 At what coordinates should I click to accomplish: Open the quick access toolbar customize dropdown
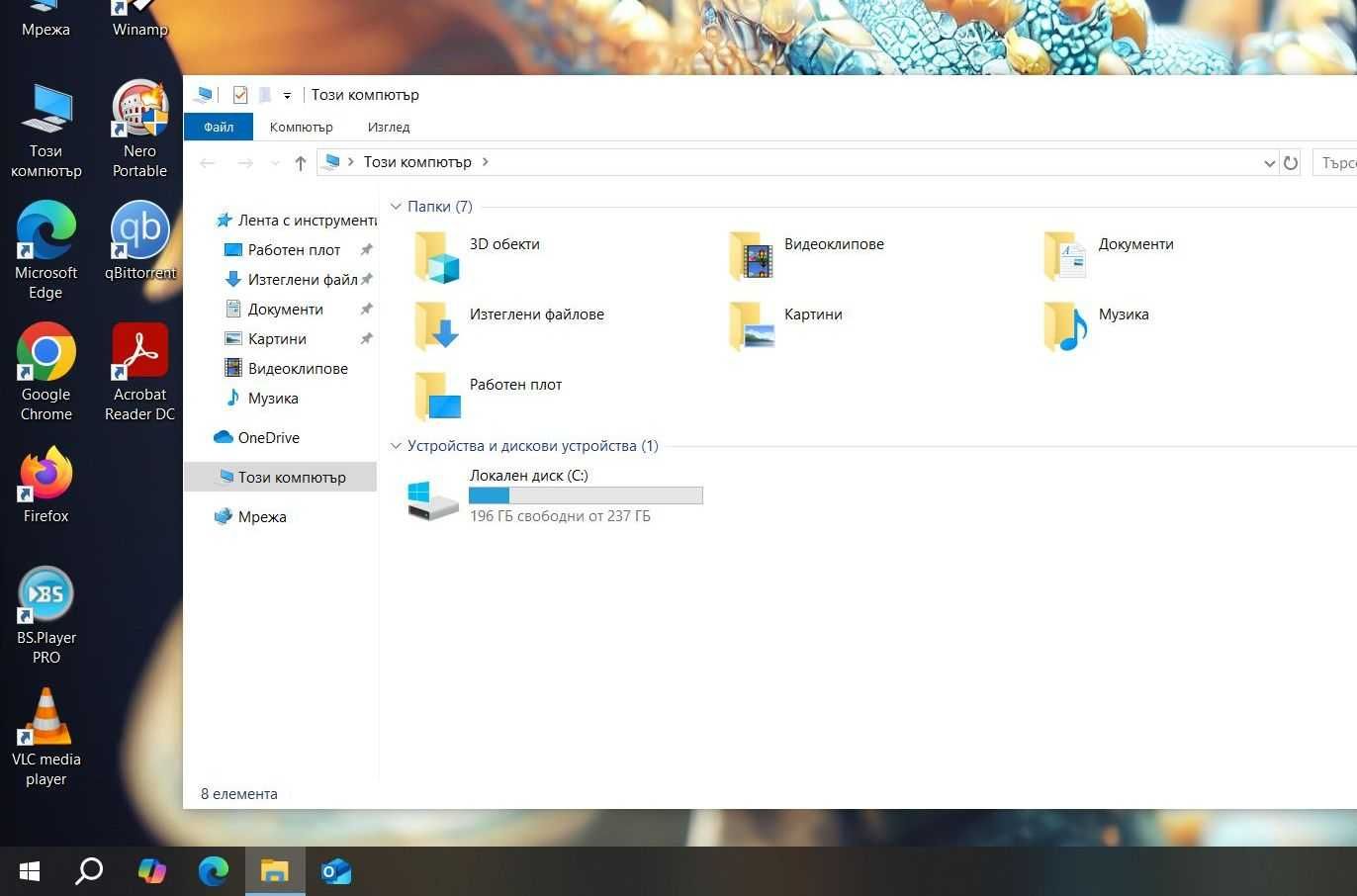click(287, 96)
